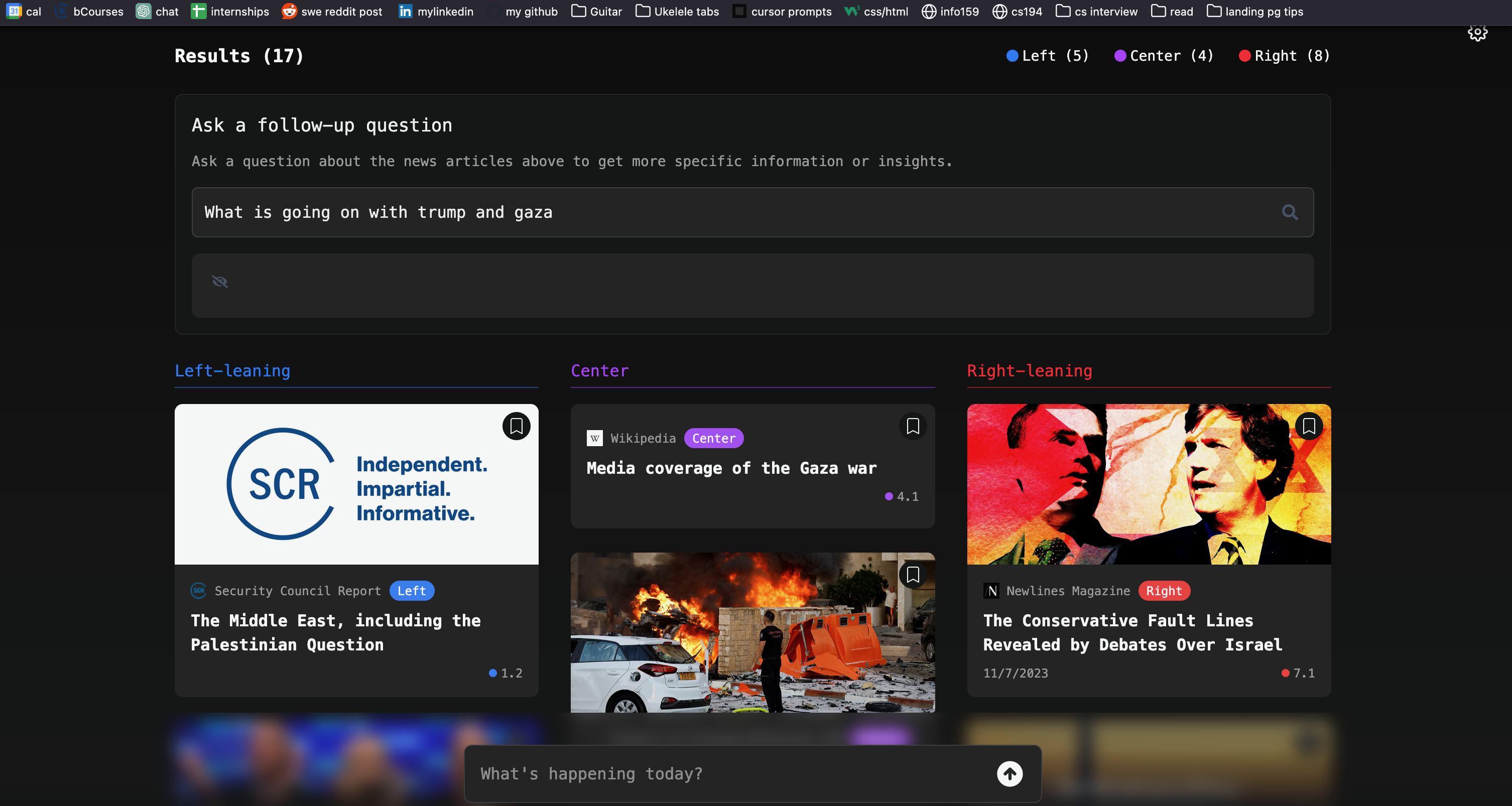Screen dimensions: 1512x806
Task: Click the follow-up search magnifier icon
Action: pos(1289,212)
